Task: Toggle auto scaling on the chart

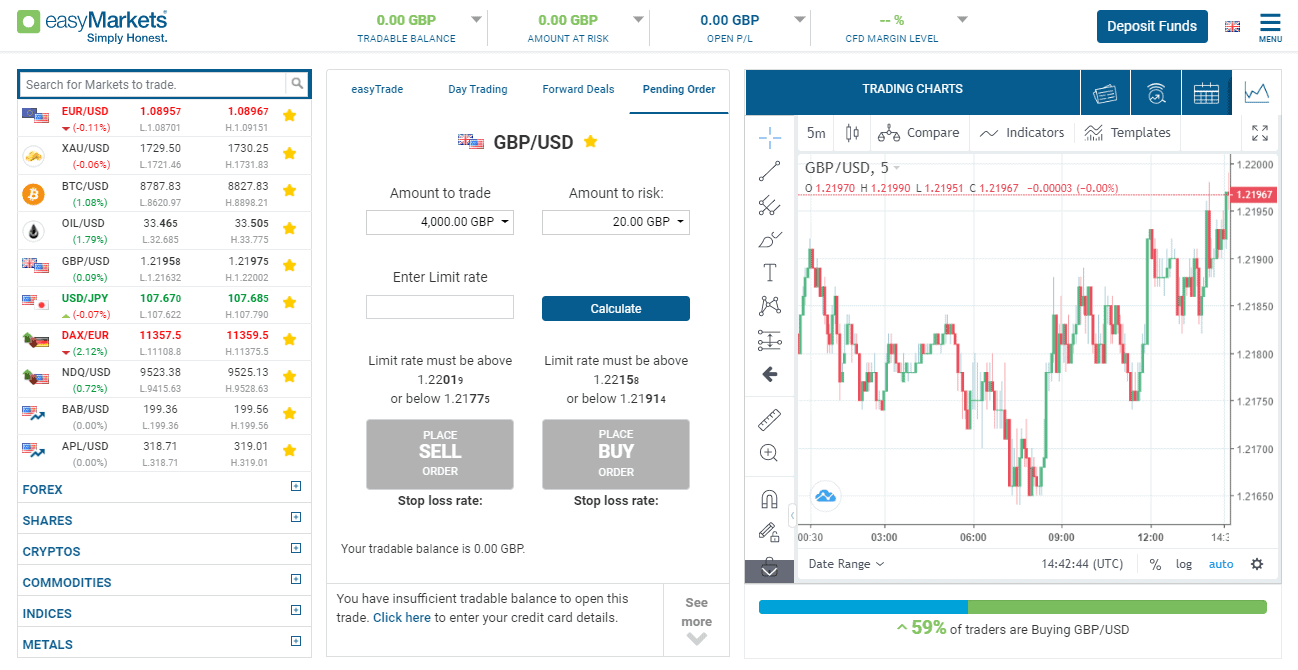Action: pyautogui.click(x=1221, y=563)
